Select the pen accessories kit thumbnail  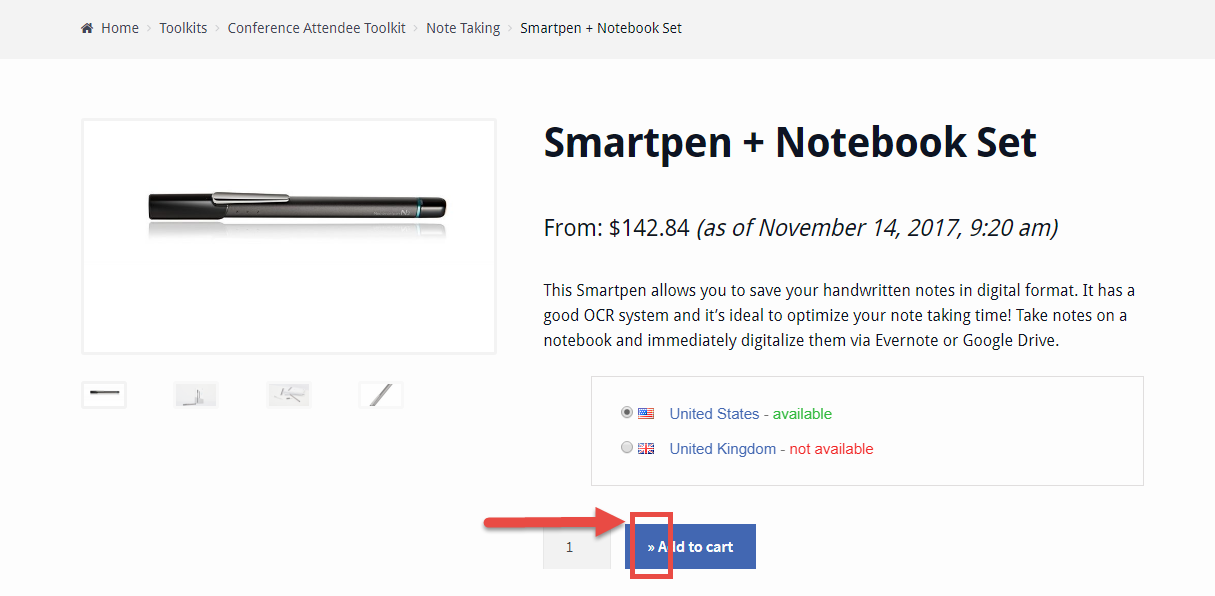(288, 393)
